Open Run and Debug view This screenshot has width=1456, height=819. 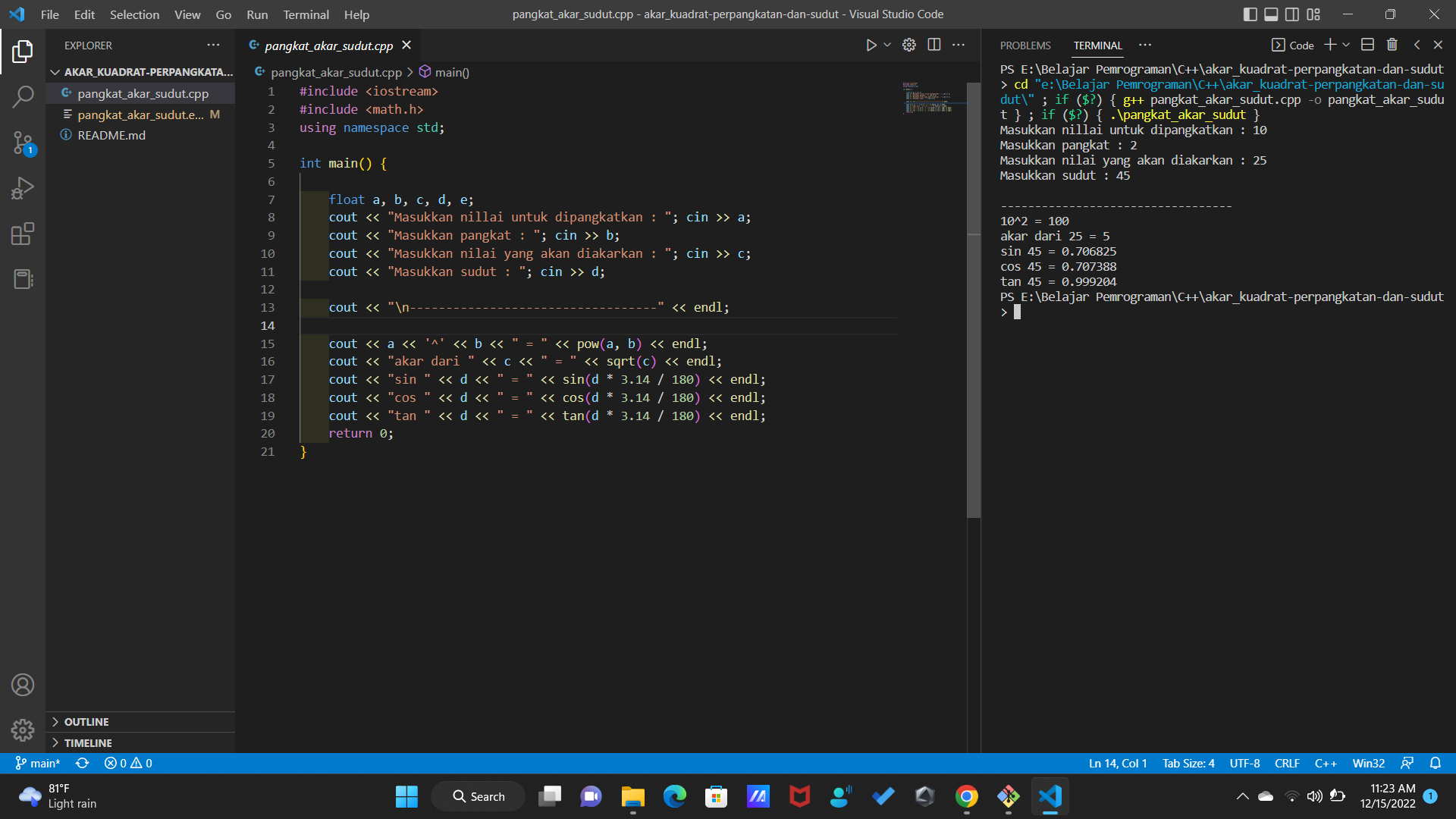point(23,188)
